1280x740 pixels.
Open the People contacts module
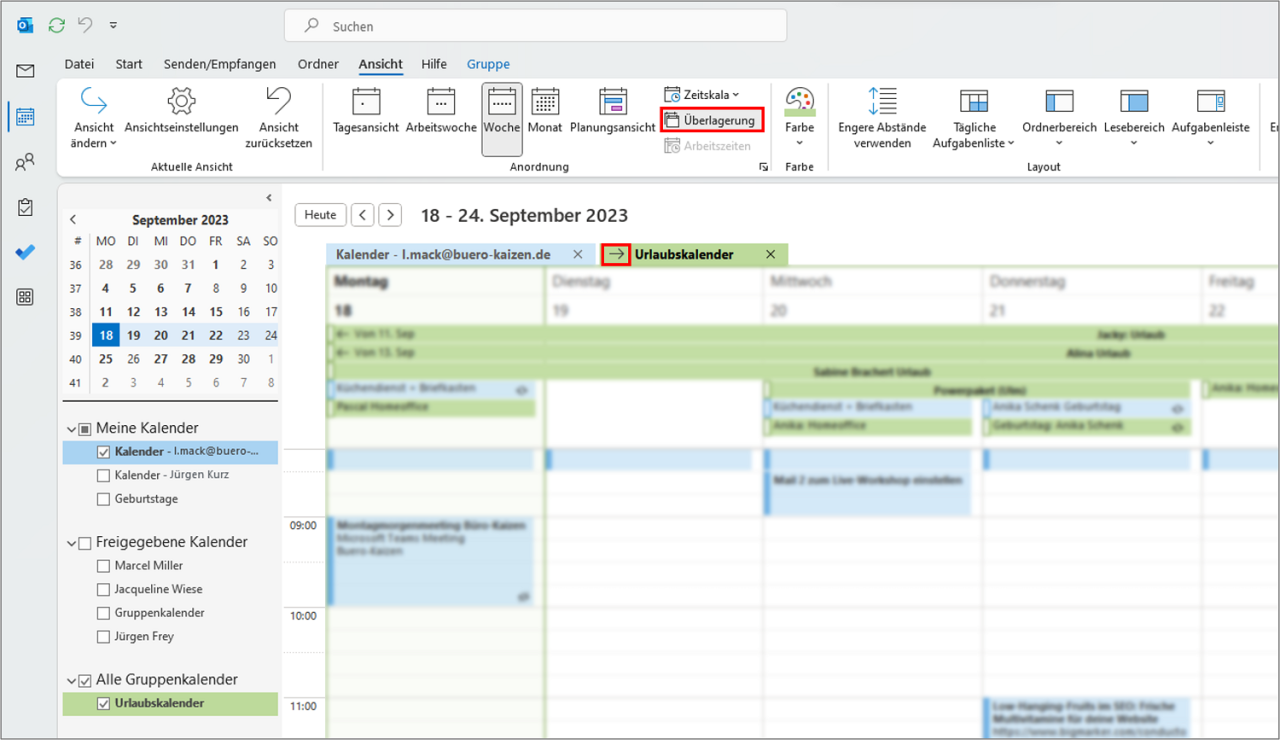(25, 162)
